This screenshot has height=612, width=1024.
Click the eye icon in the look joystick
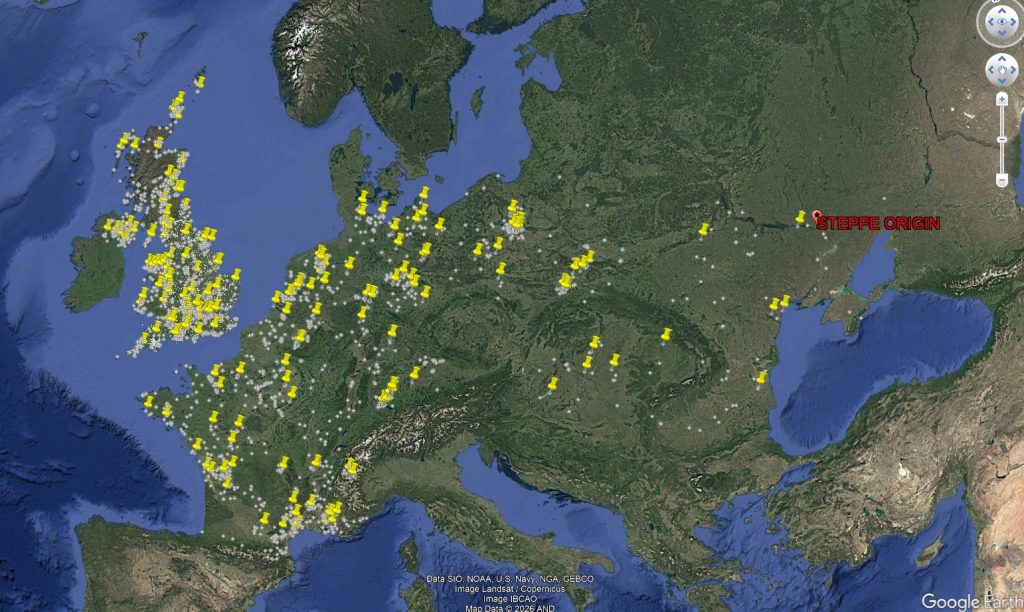point(1001,22)
